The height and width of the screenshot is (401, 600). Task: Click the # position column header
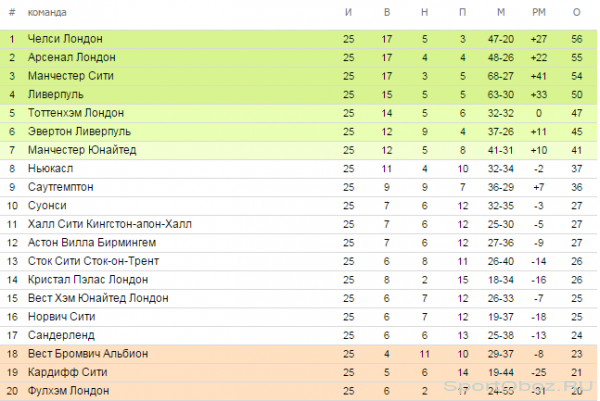(x=12, y=13)
